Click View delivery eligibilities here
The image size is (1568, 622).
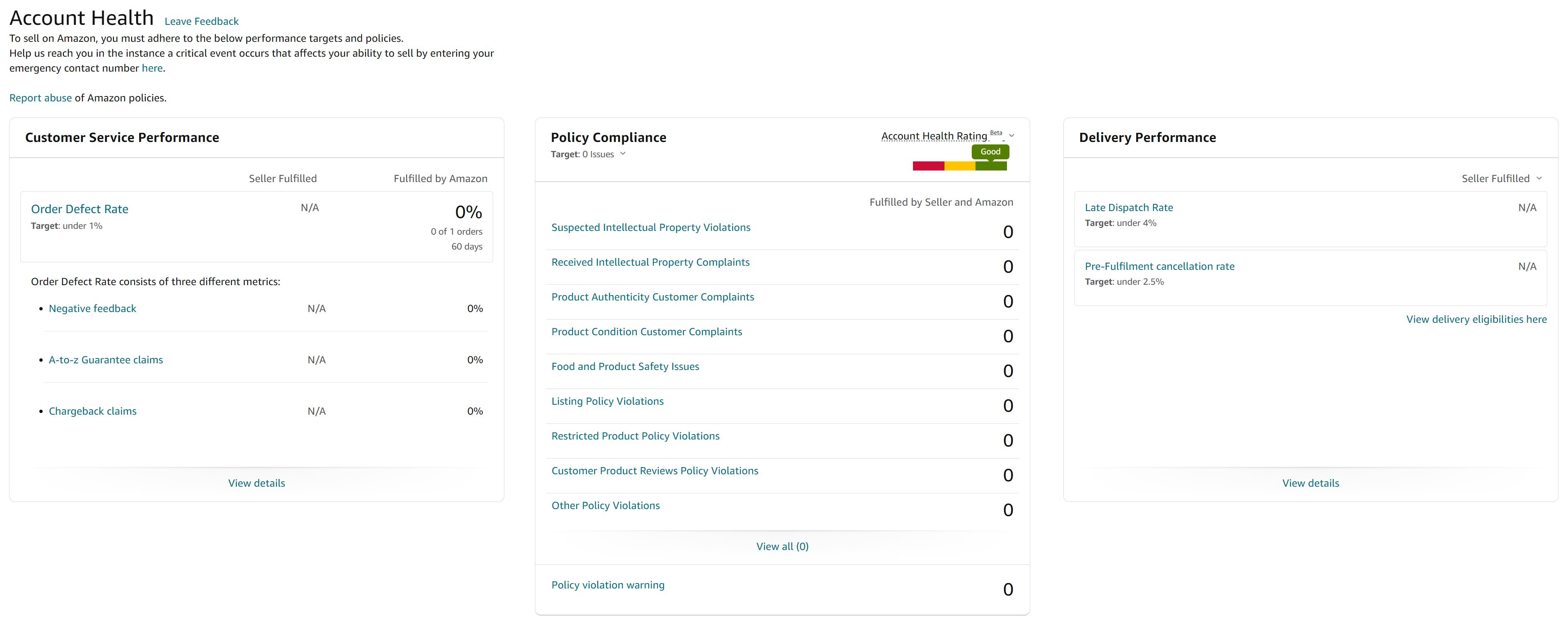pyautogui.click(x=1476, y=319)
